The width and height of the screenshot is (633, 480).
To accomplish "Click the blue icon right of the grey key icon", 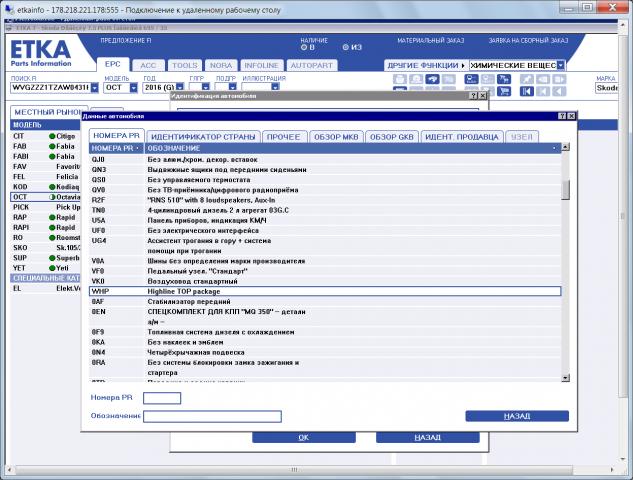I will [x=504, y=79].
